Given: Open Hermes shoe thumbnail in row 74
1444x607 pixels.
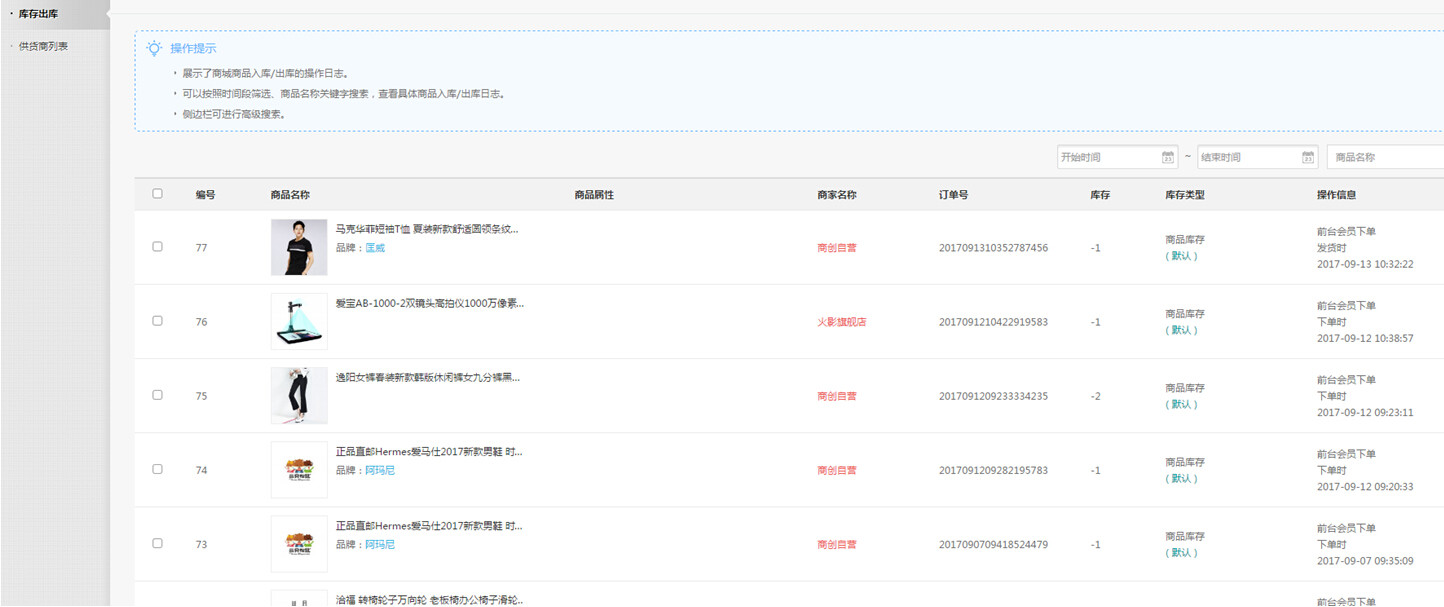Looking at the screenshot, I should [299, 469].
